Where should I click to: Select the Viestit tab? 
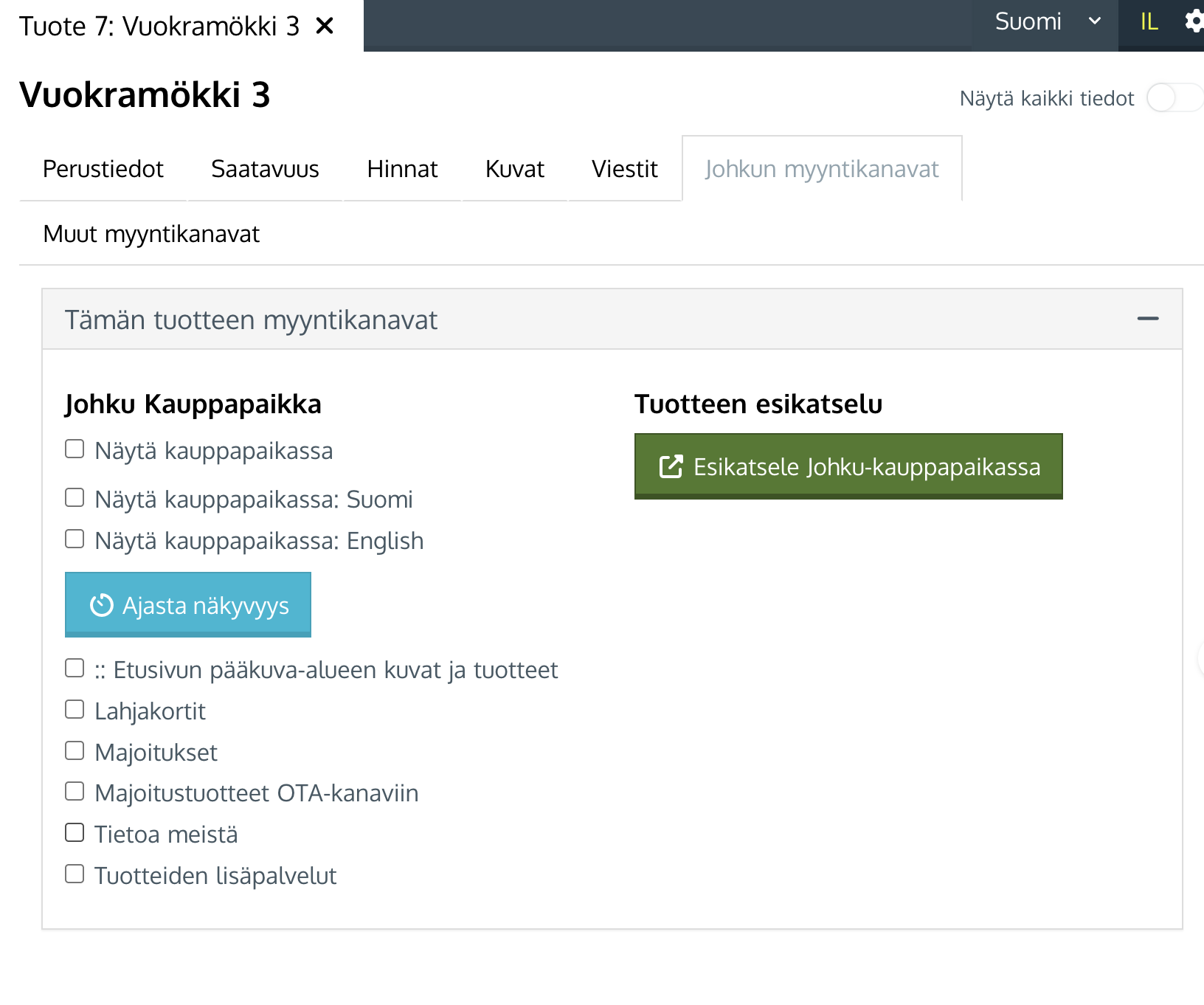tap(624, 169)
